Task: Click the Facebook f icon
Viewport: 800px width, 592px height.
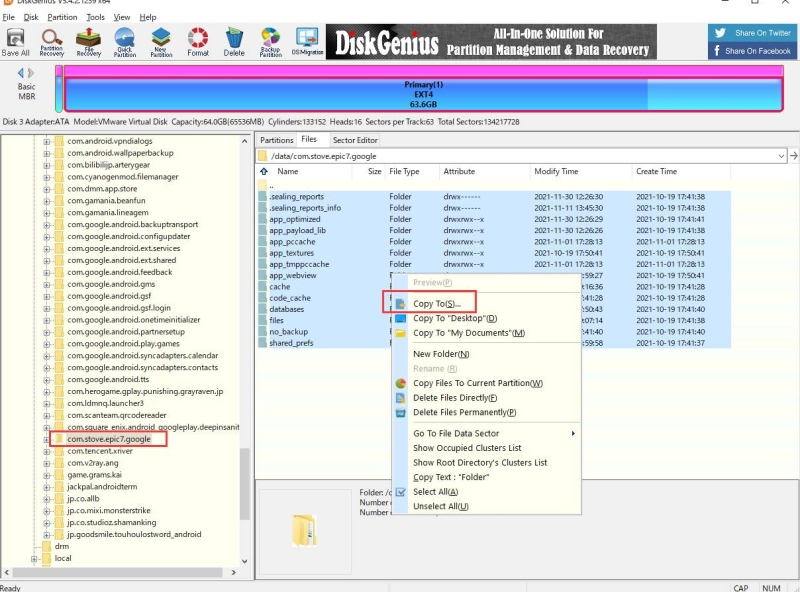Action: pyautogui.click(x=717, y=51)
